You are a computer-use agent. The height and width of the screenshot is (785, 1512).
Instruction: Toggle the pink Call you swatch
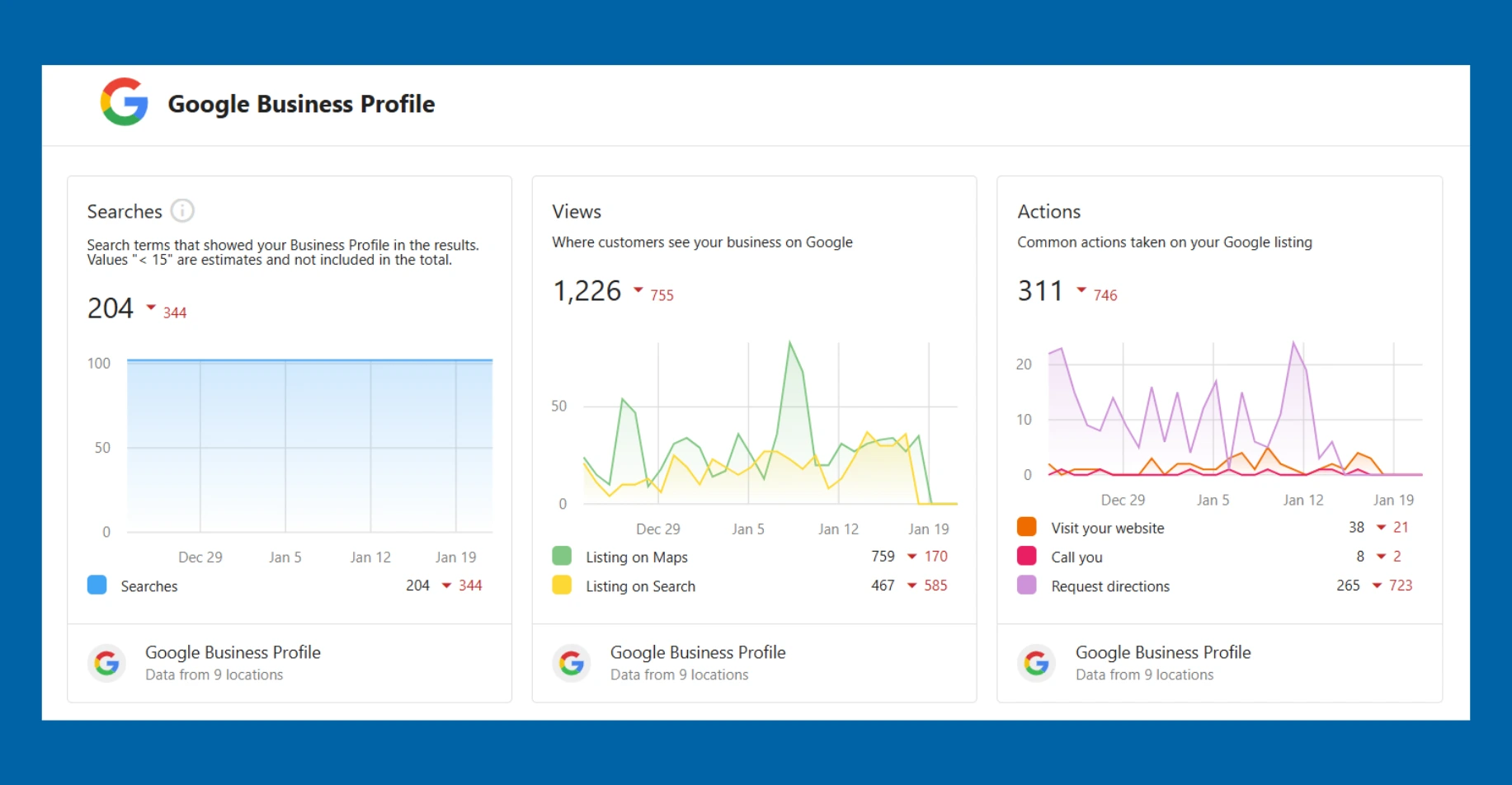click(x=1027, y=556)
